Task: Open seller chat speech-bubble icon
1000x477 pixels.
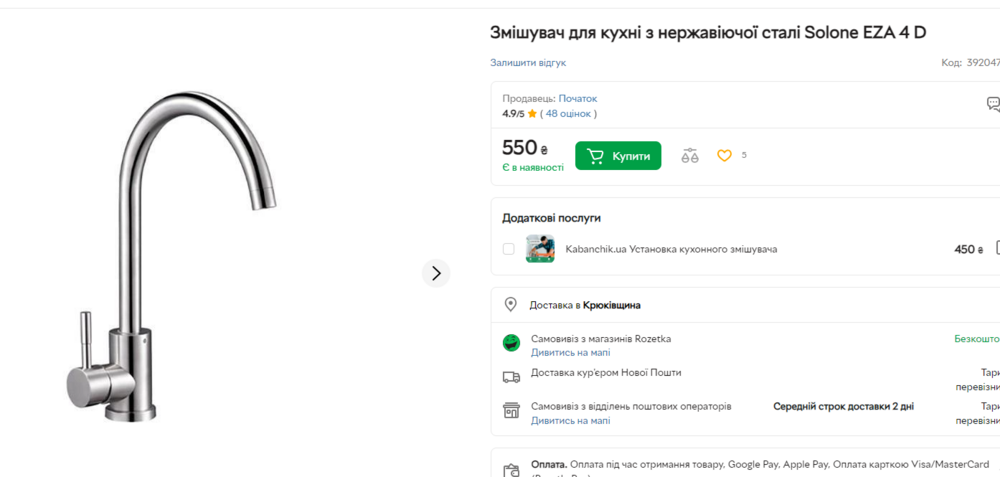Action: 993,103
